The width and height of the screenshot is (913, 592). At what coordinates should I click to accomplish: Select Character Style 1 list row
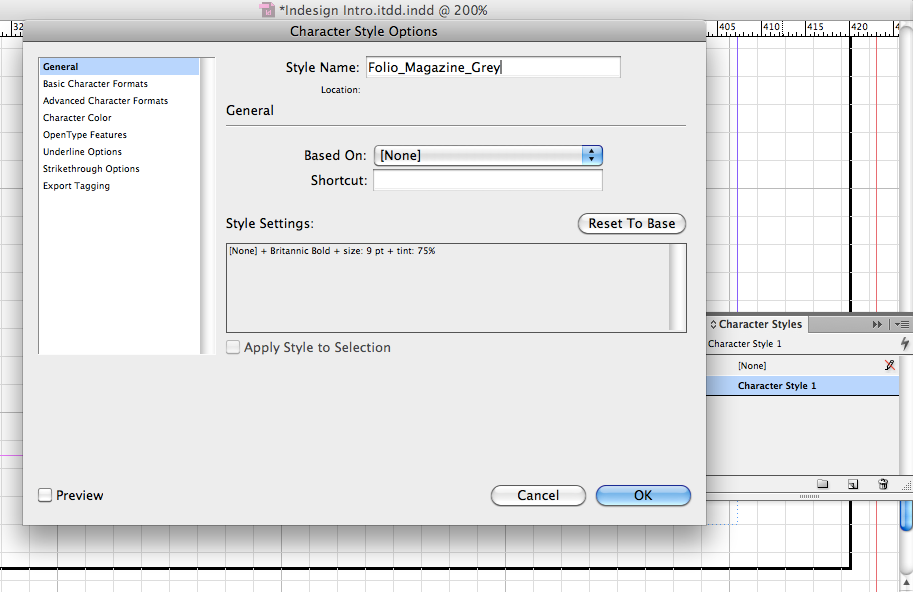802,385
